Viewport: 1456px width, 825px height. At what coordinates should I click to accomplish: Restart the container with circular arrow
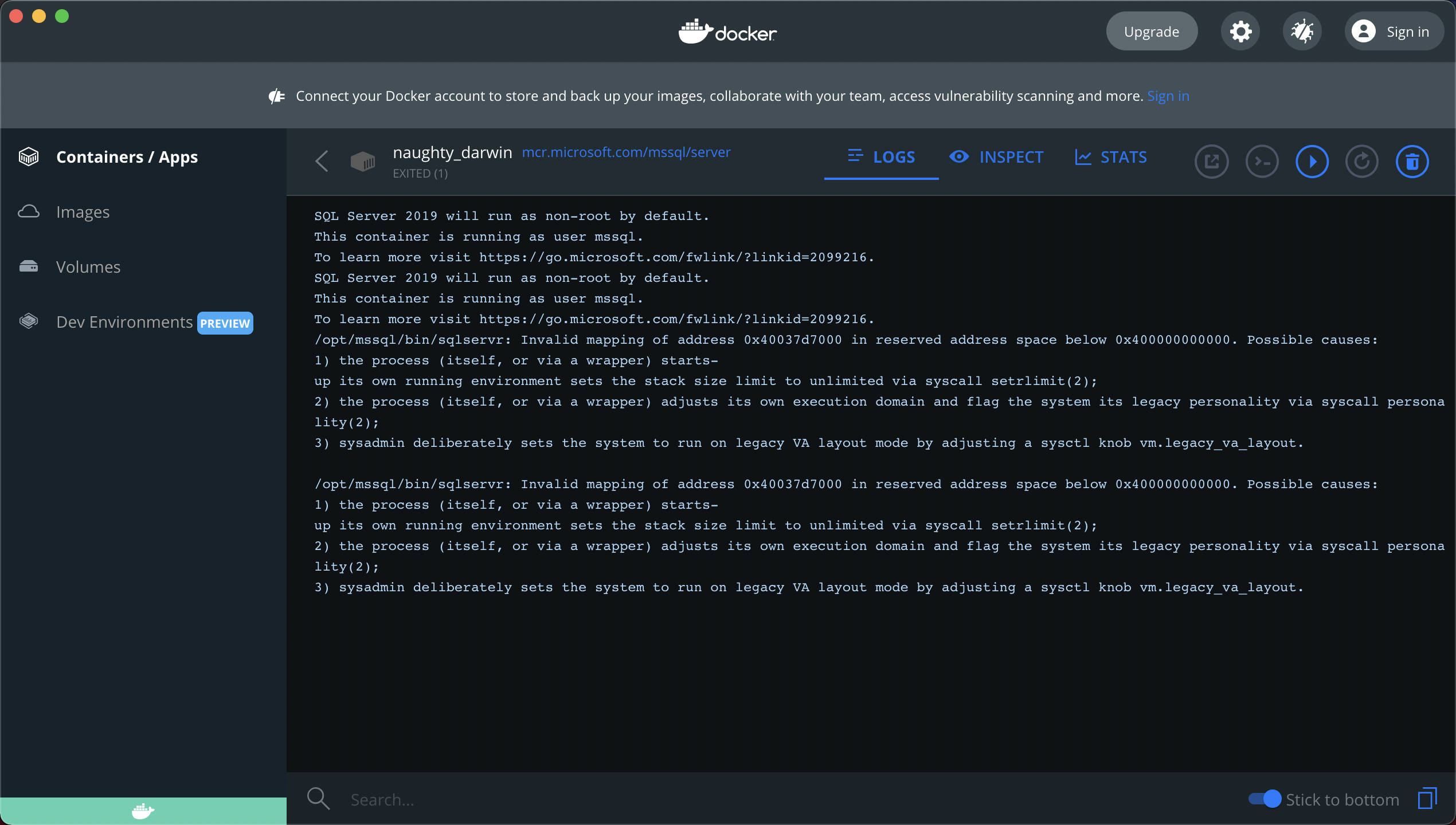1362,162
